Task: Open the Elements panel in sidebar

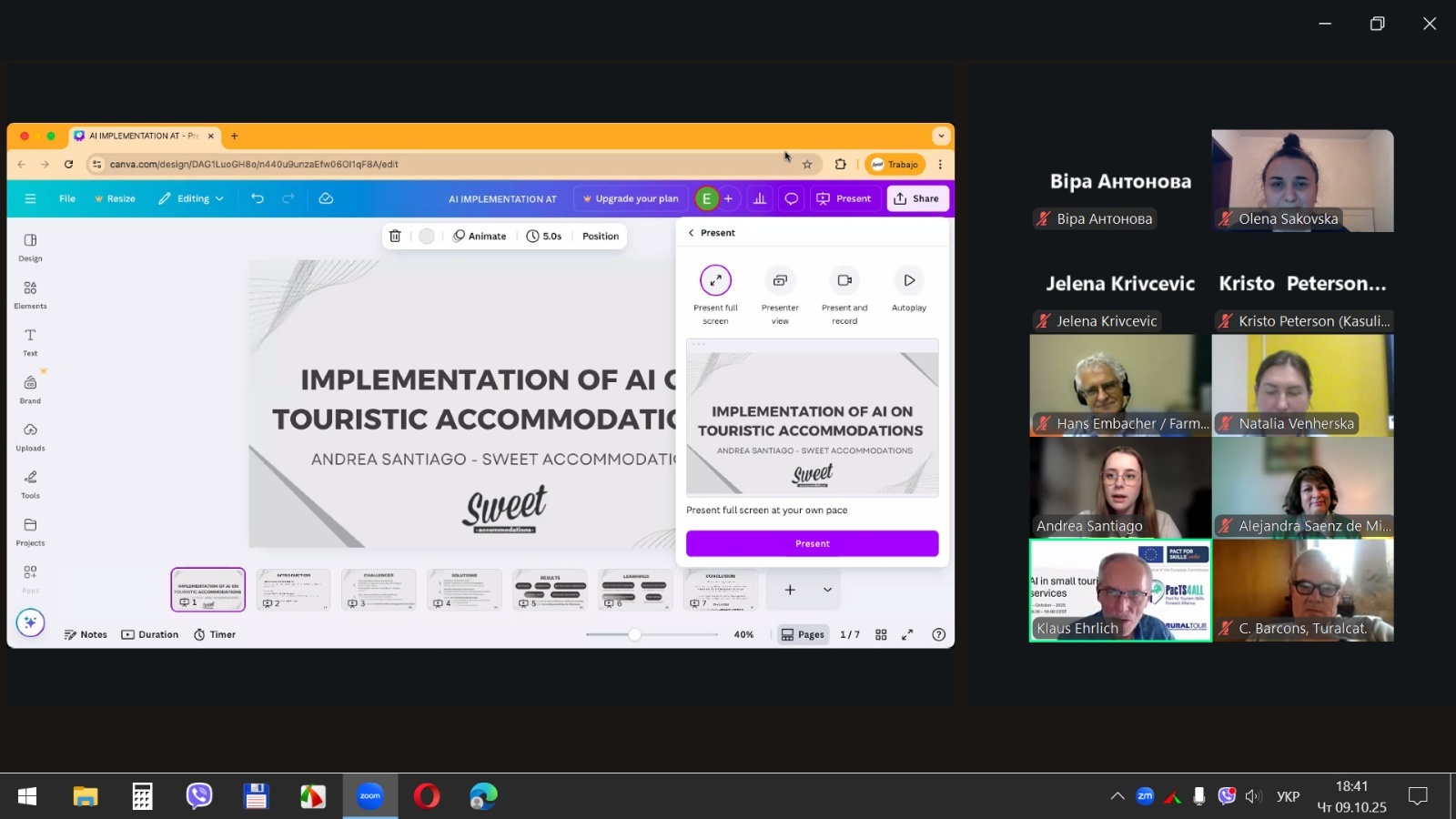Action: click(30, 294)
